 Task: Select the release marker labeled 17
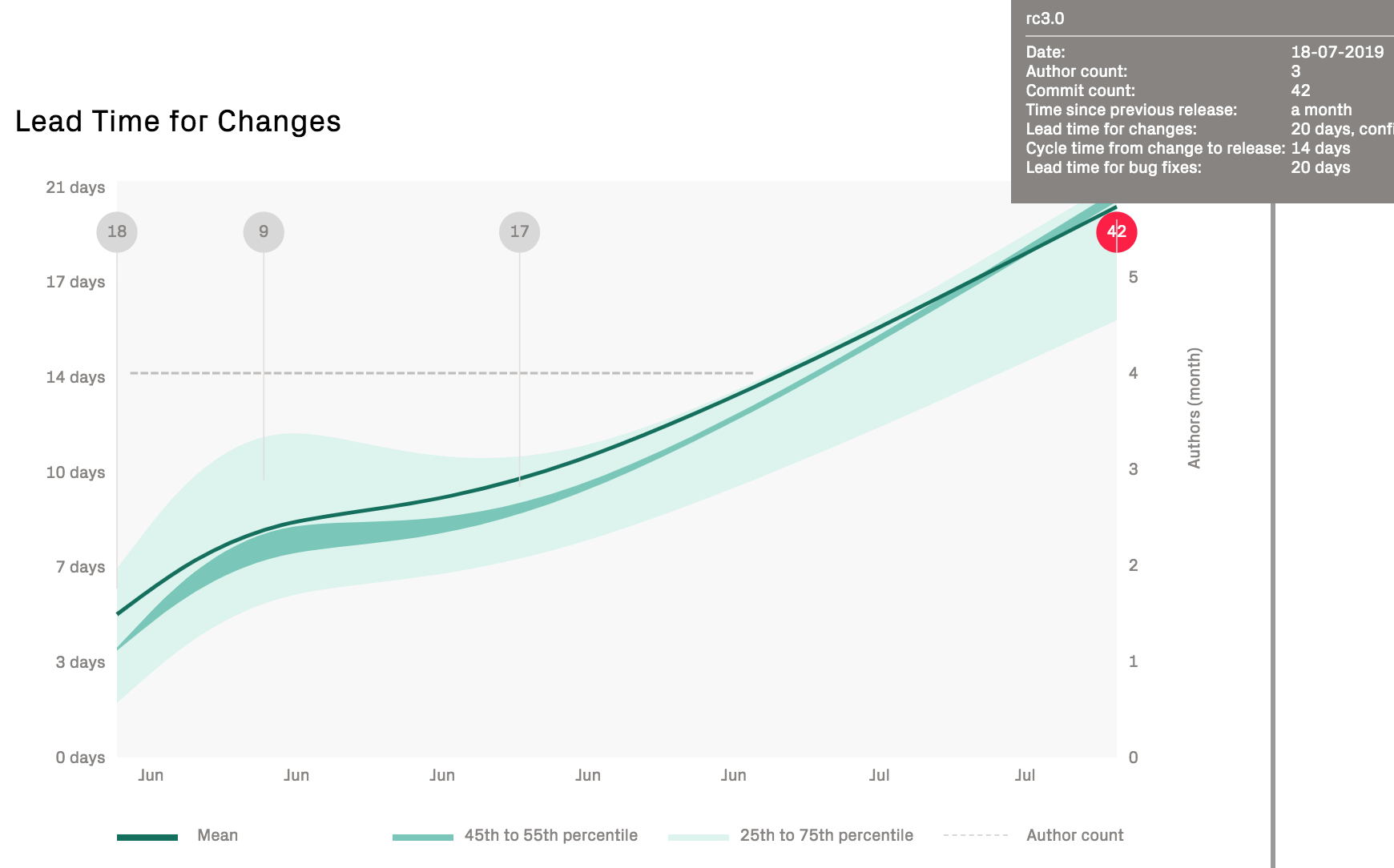point(519,231)
